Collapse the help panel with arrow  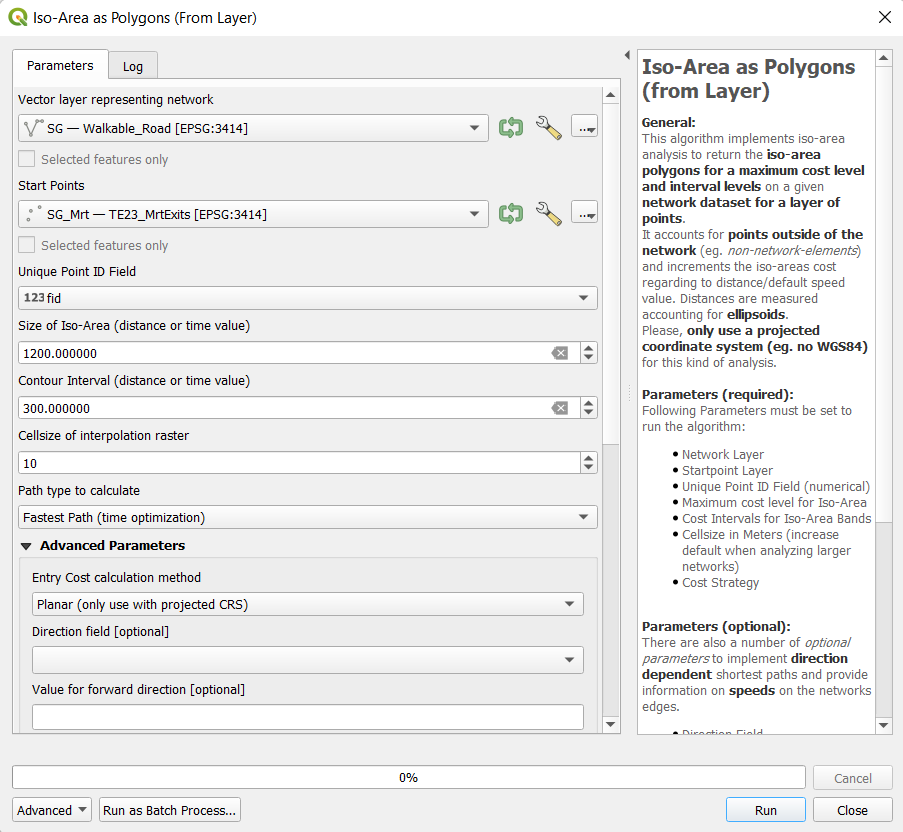point(626,55)
